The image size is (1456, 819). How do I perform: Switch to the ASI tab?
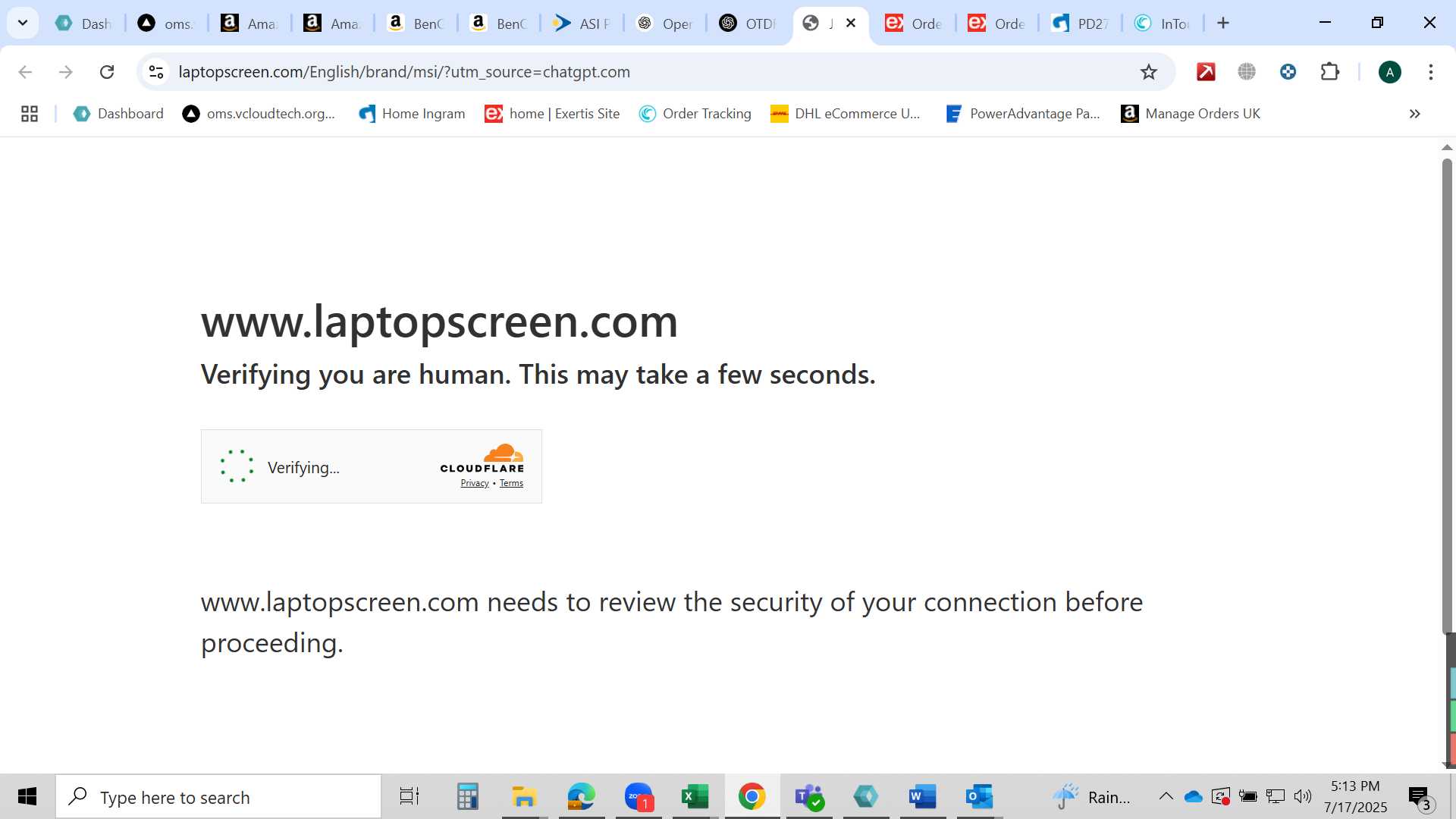(581, 24)
